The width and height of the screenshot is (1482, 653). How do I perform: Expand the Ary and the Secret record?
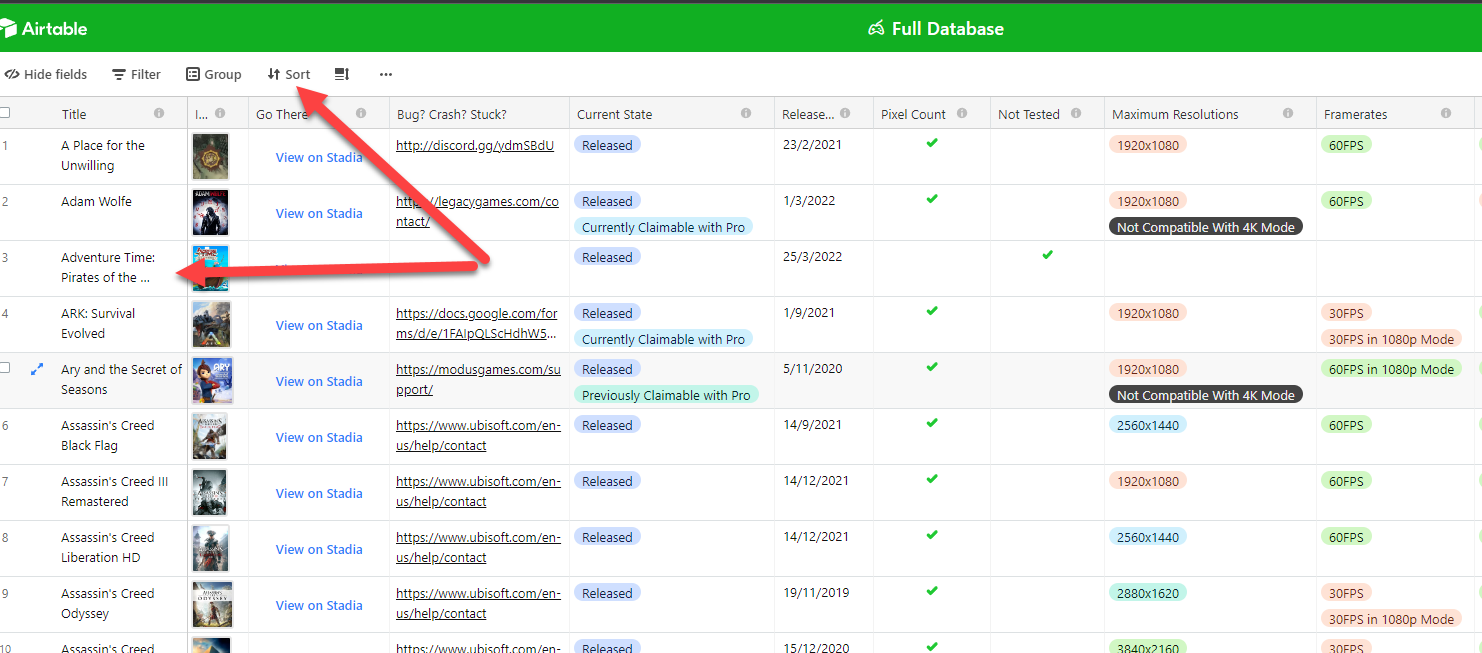point(38,369)
